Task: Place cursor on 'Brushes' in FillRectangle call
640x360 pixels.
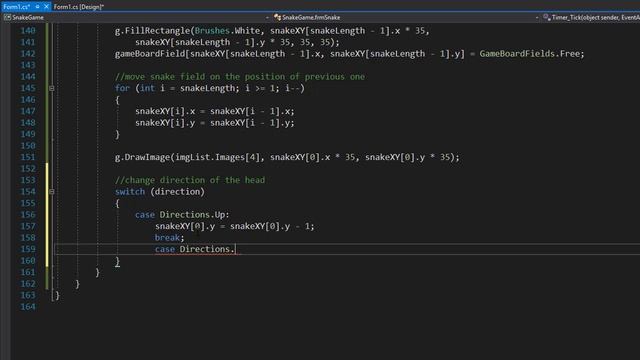Action: click(x=212, y=31)
